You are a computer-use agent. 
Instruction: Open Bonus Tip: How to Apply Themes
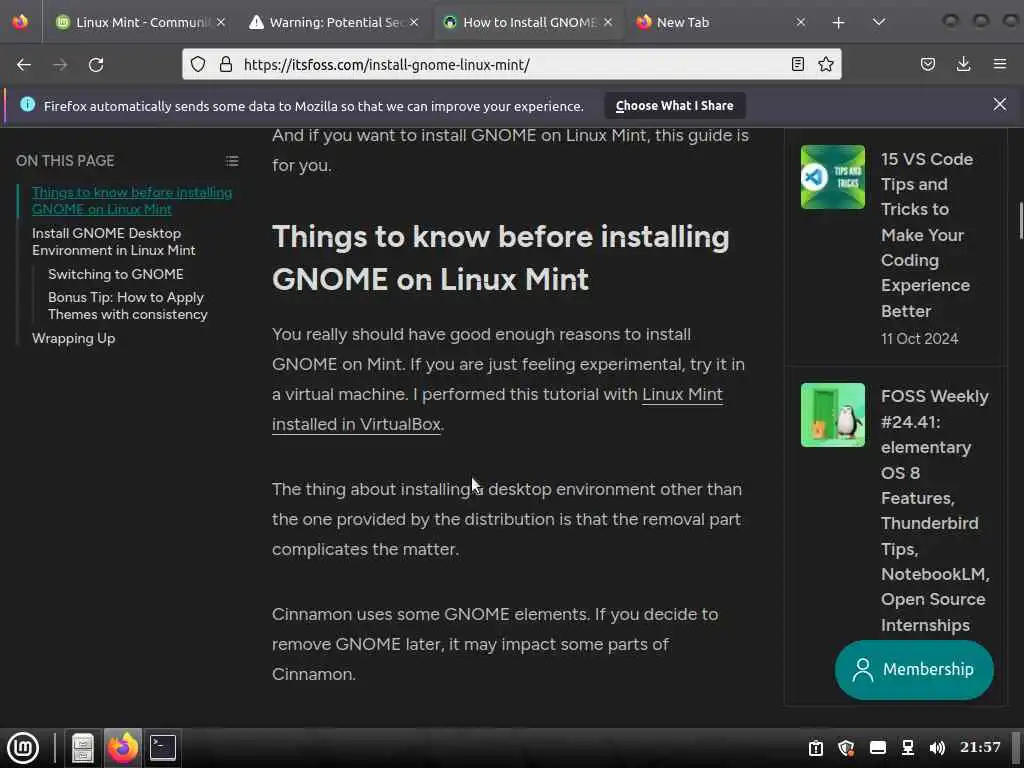(x=127, y=306)
